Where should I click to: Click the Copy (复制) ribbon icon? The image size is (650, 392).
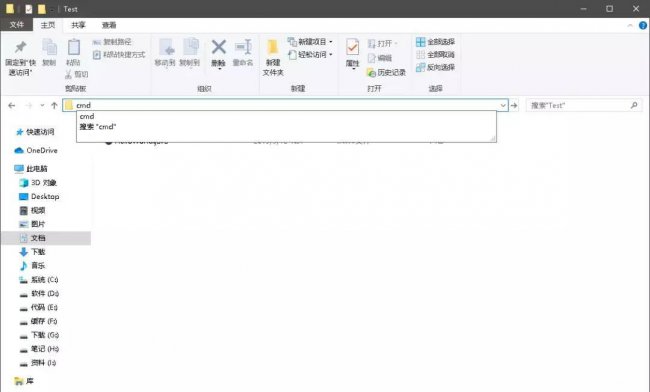[49, 48]
